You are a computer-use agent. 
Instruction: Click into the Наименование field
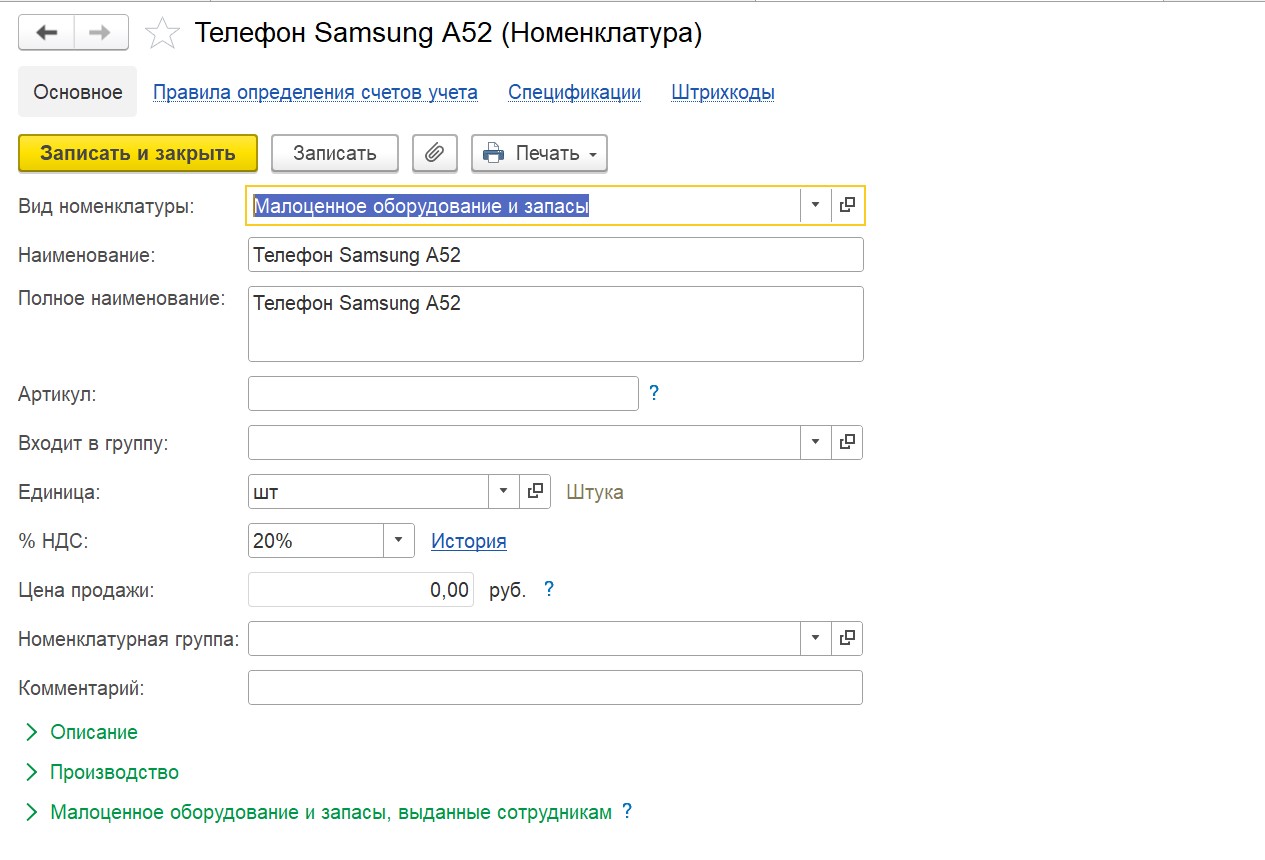click(x=555, y=254)
